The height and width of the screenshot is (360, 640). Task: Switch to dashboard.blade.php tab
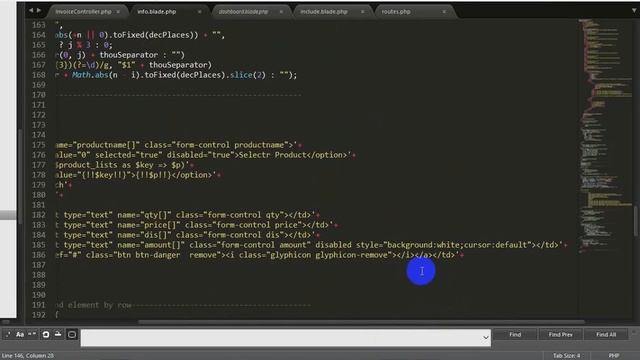[243, 12]
